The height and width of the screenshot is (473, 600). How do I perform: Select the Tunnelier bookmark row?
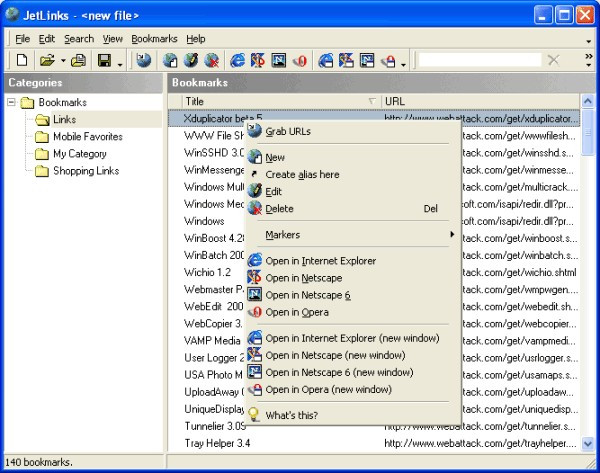pos(374,426)
